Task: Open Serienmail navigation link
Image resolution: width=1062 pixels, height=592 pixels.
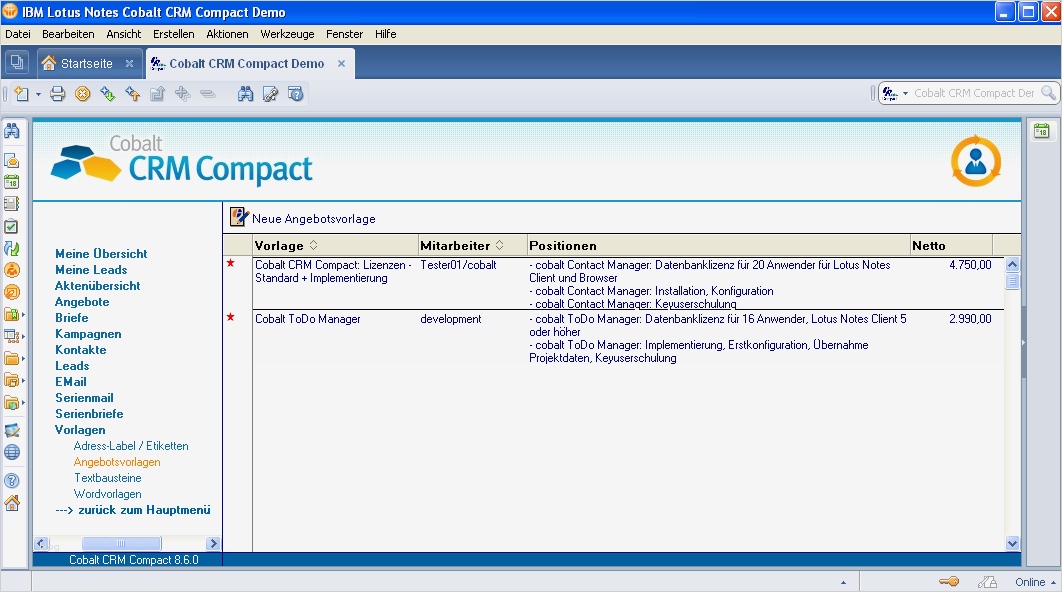Action: [x=84, y=398]
